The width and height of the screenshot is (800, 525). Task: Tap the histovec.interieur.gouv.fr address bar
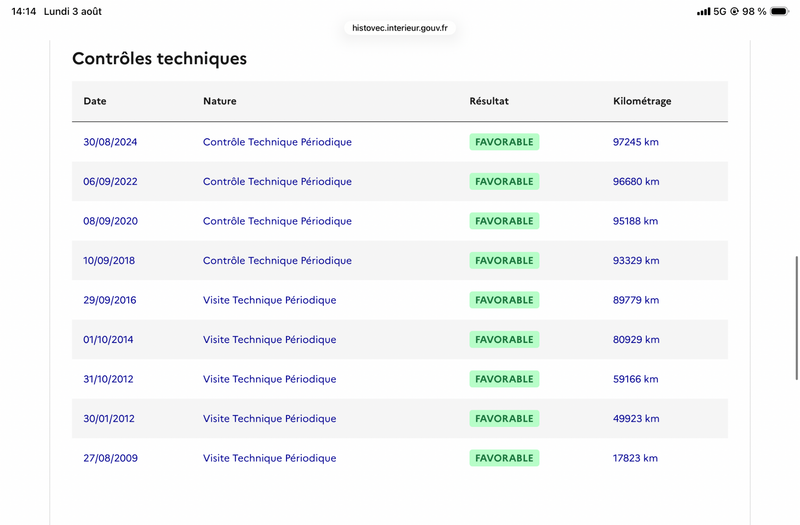coord(399,28)
